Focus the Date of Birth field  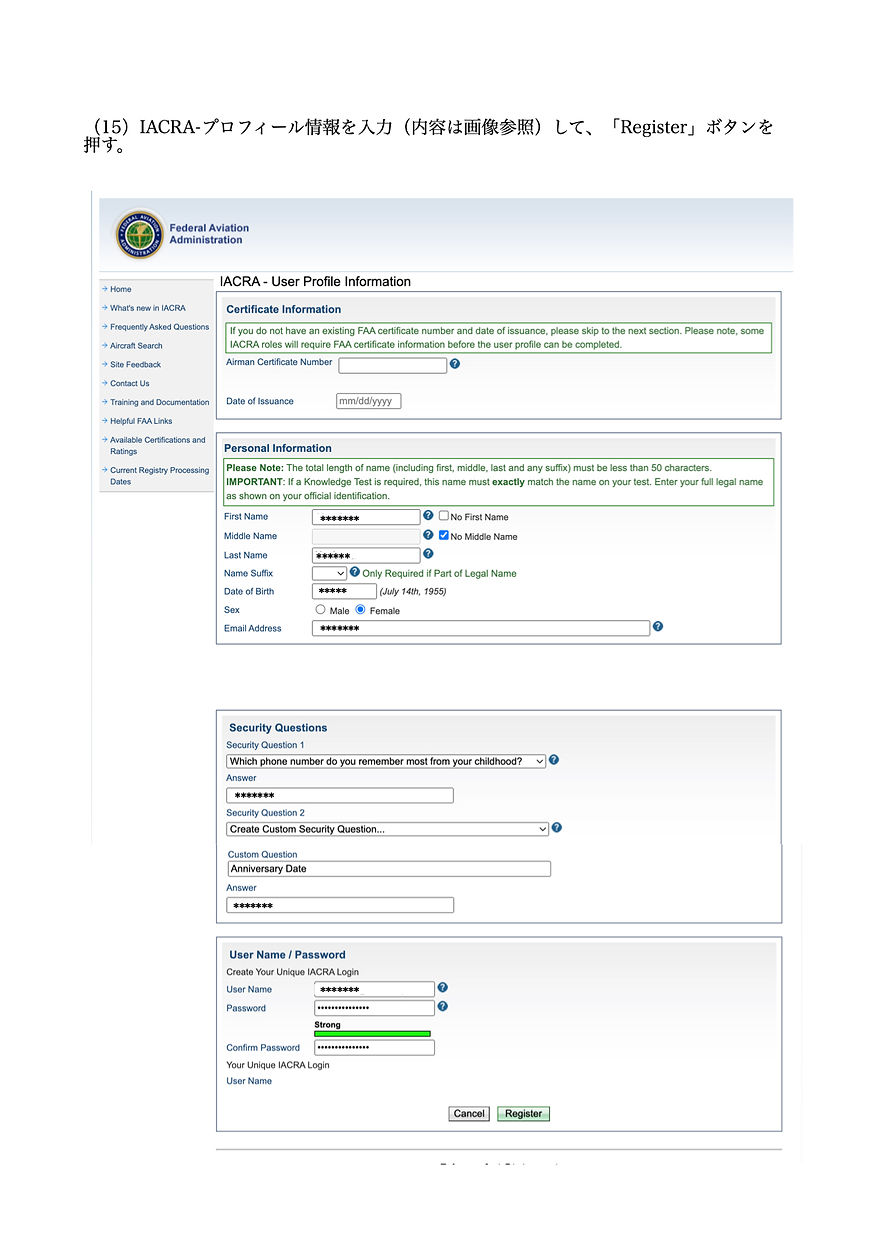(344, 591)
